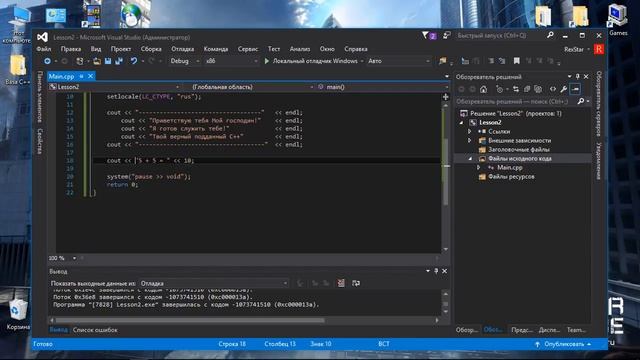640x360 pixels.
Task: Open the Edit menu
Action: point(71,49)
